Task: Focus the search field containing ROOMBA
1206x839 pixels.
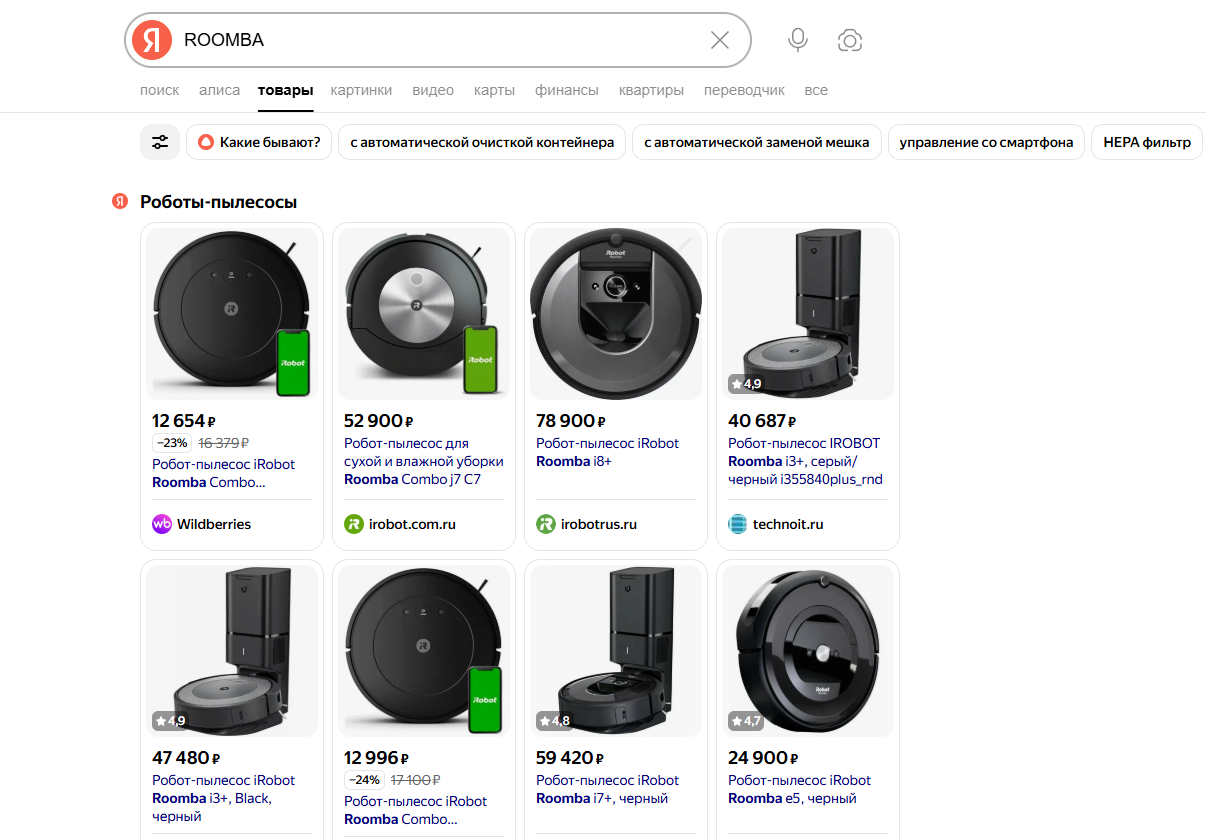Action: tap(440, 40)
